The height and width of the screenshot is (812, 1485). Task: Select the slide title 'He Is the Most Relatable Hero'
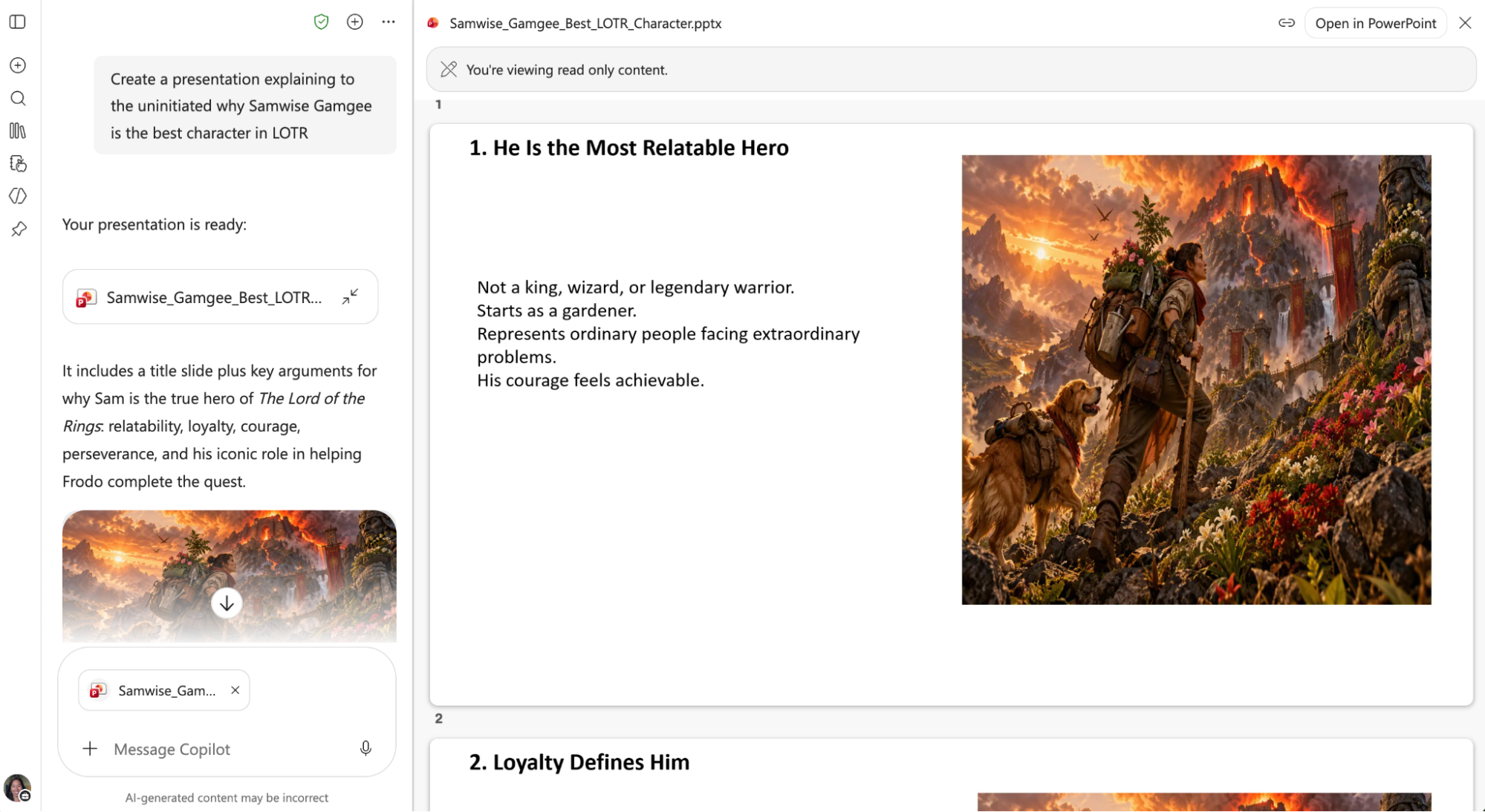(629, 148)
